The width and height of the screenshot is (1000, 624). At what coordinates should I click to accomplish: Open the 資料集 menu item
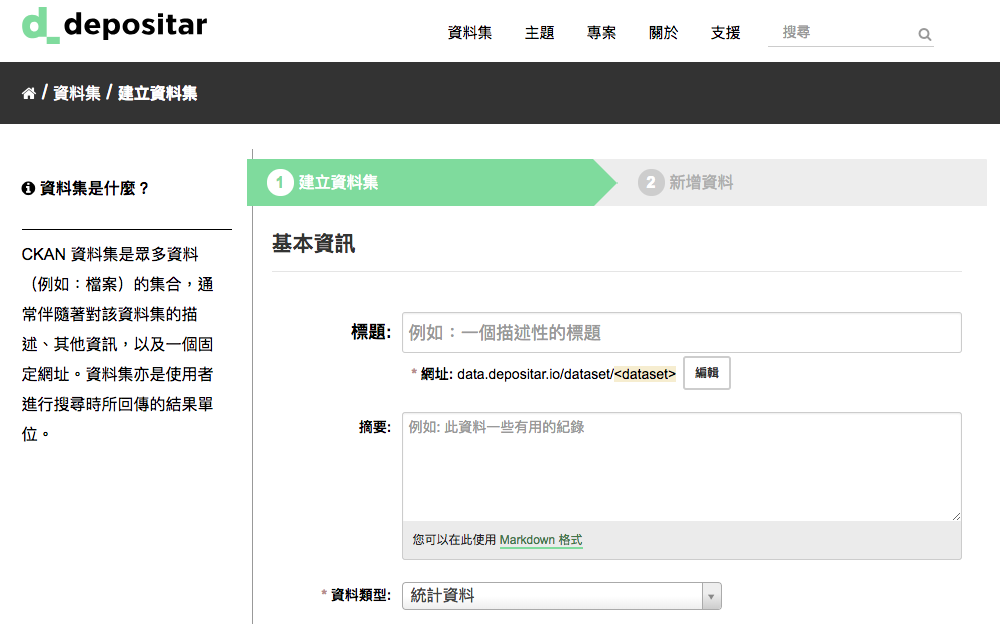(469, 33)
